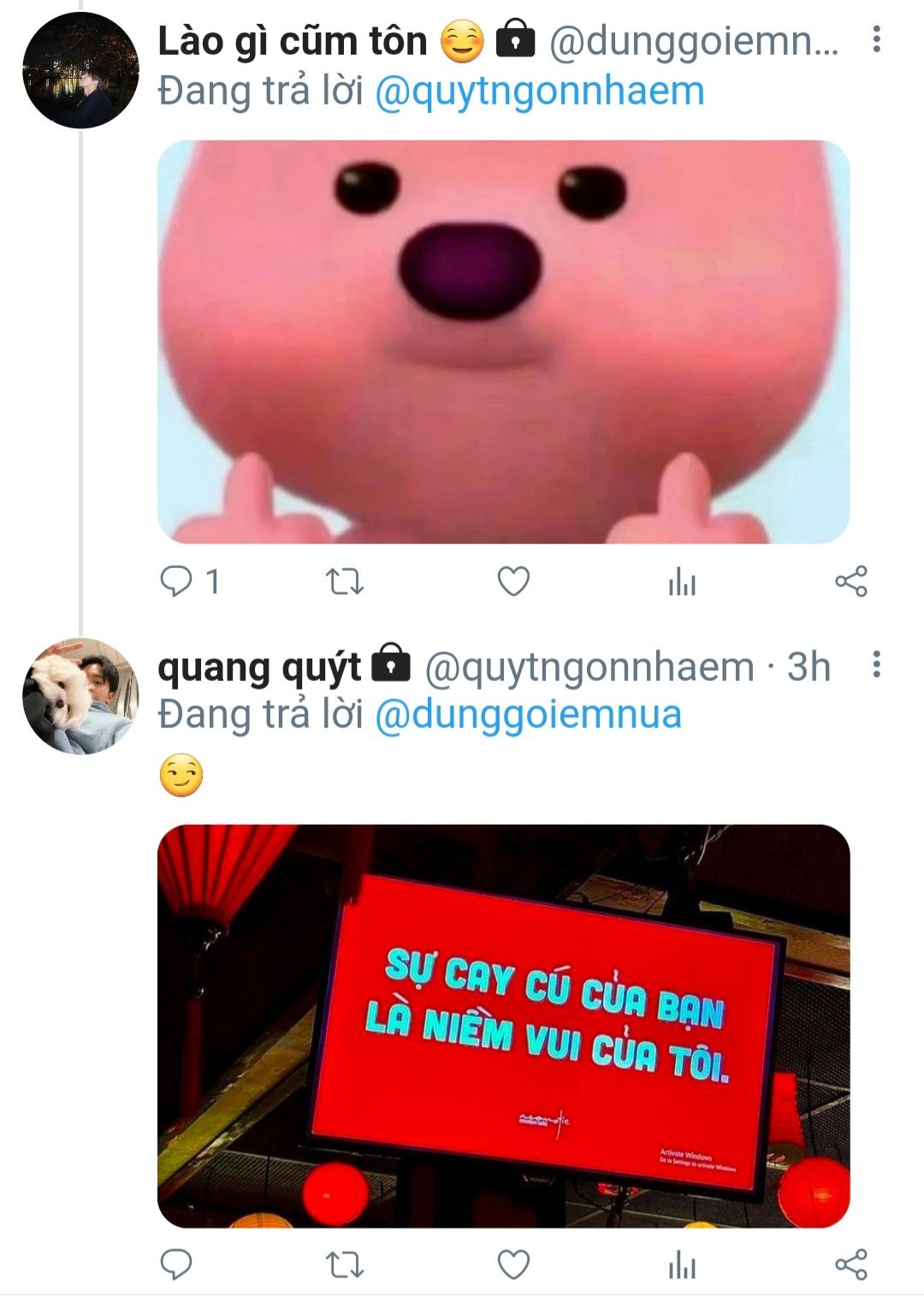Viewport: 924px width, 1297px height.
Task: Retweet quang quýt's red screen tweet
Action: click(x=345, y=1264)
